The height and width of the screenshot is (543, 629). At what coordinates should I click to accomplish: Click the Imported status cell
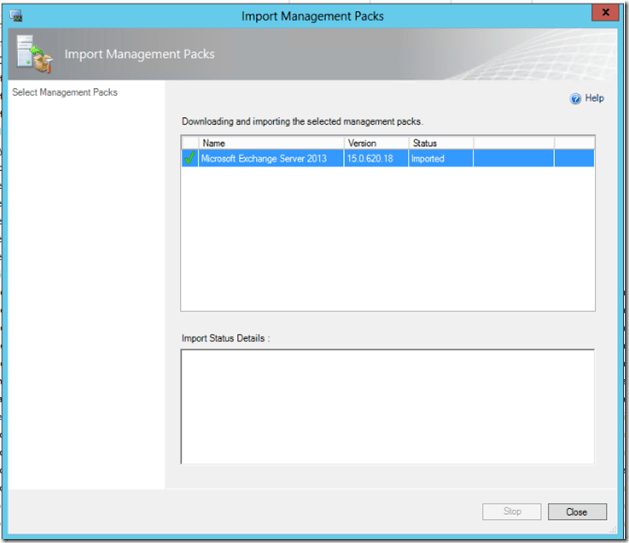coord(428,158)
